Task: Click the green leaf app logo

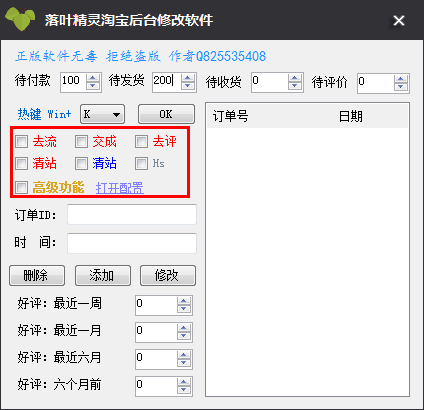Action: point(21,19)
